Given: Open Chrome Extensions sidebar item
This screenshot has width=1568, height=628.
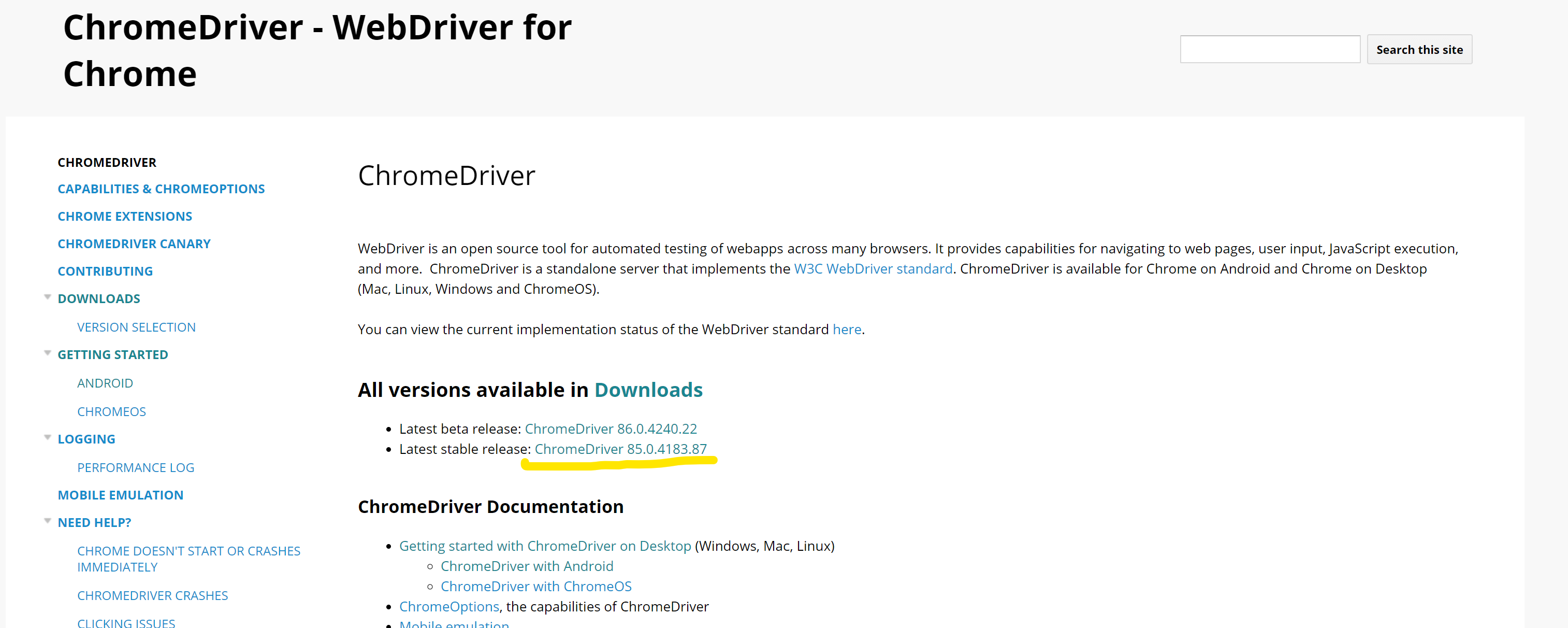Looking at the screenshot, I should coord(125,216).
